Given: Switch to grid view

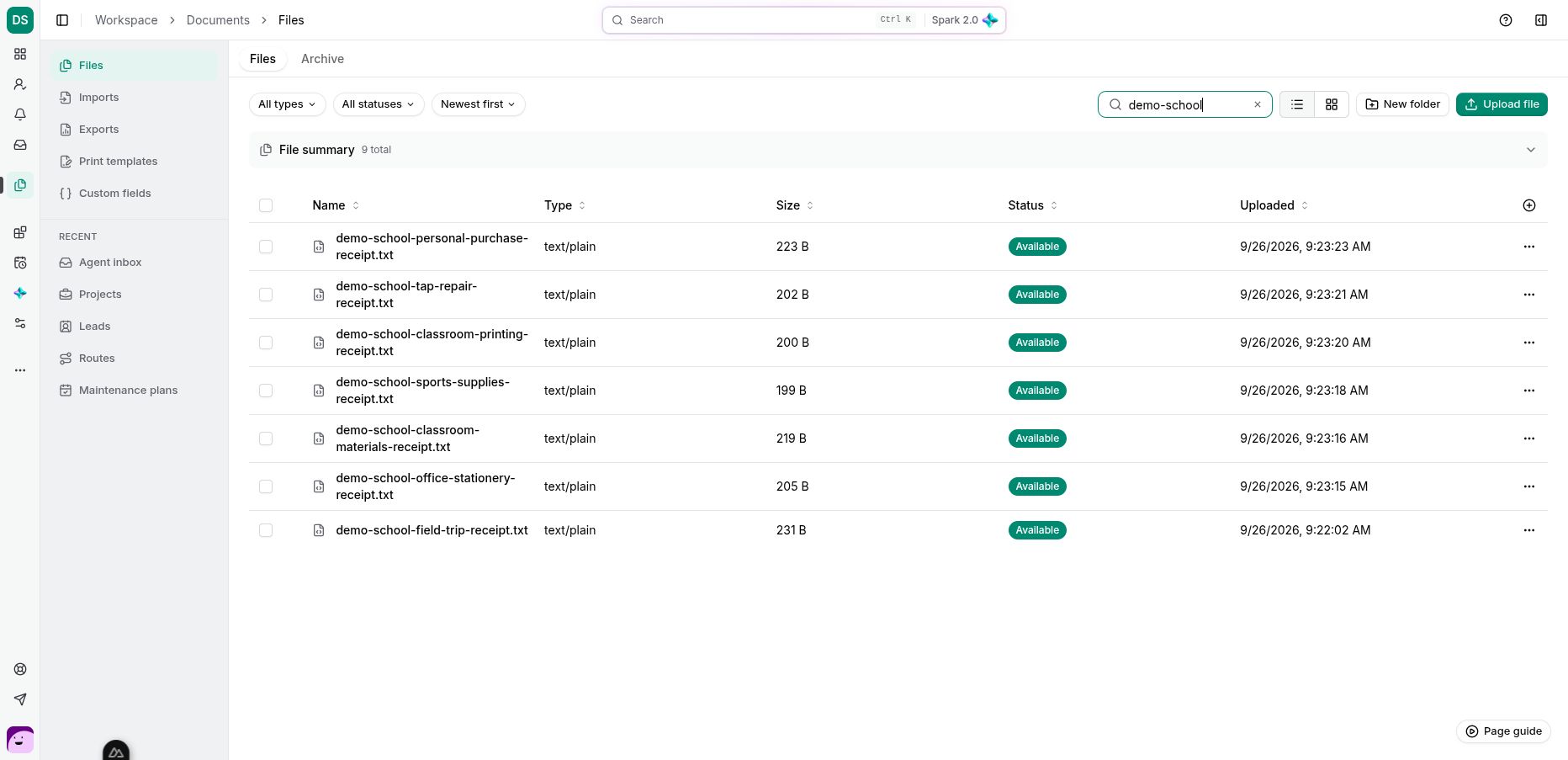Looking at the screenshot, I should click(x=1332, y=104).
